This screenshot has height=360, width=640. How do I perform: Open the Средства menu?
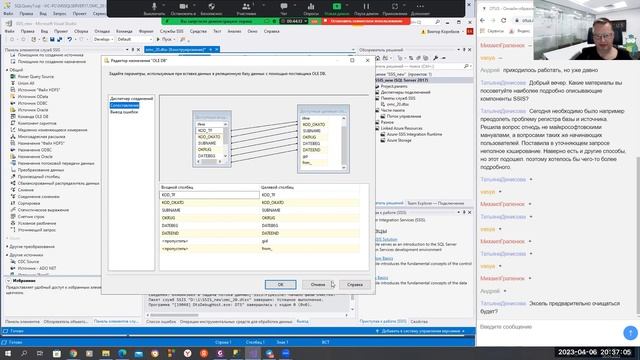(198, 31)
